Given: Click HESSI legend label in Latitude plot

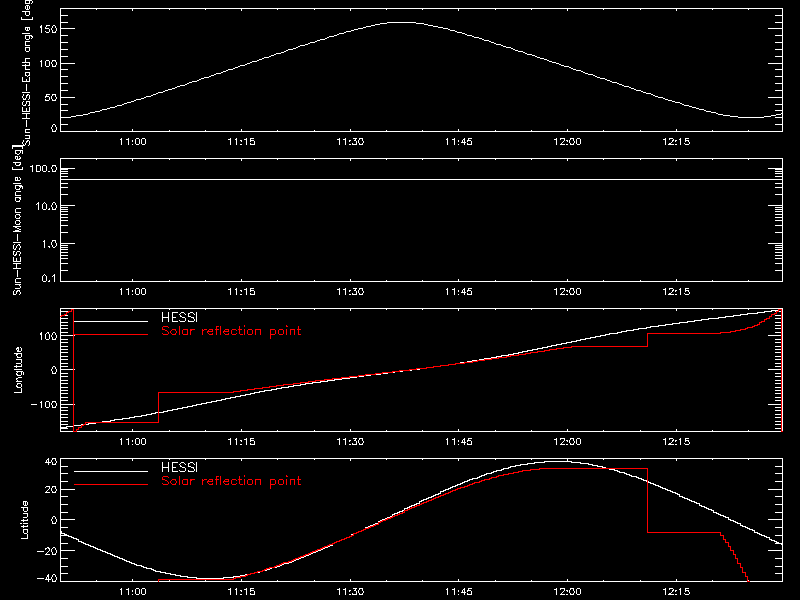Looking at the screenshot, I should (x=179, y=467).
